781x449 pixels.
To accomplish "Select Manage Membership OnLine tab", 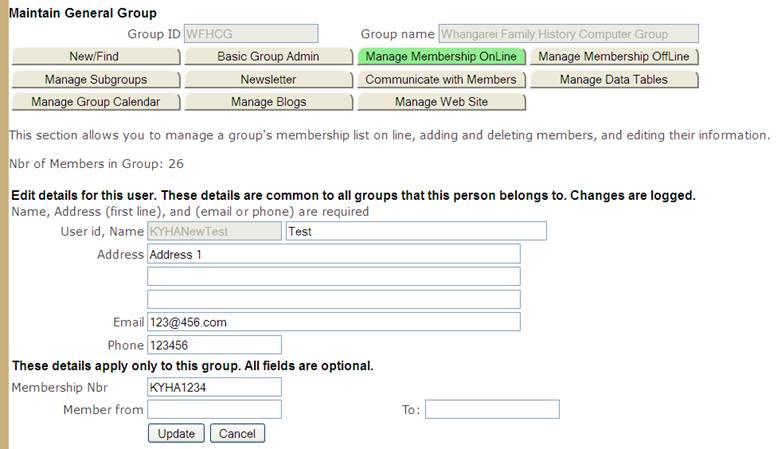I will pos(441,56).
